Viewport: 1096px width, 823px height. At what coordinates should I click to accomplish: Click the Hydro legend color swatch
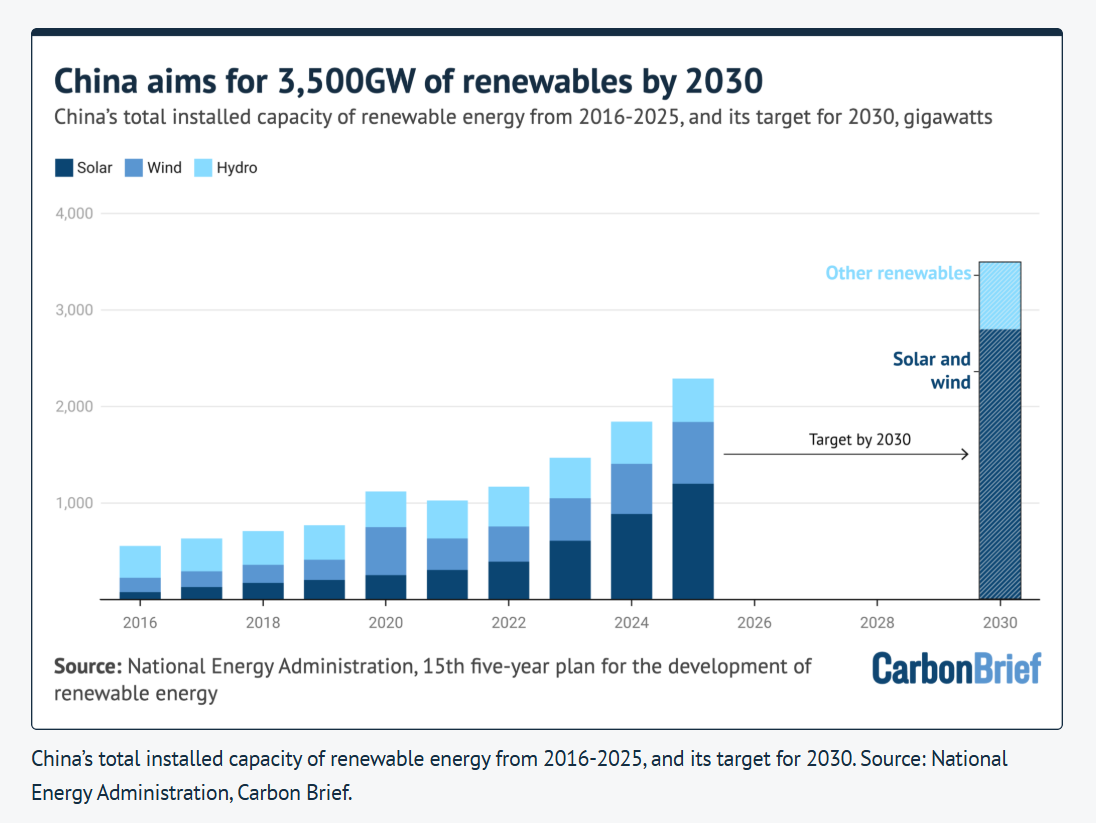pos(203,168)
